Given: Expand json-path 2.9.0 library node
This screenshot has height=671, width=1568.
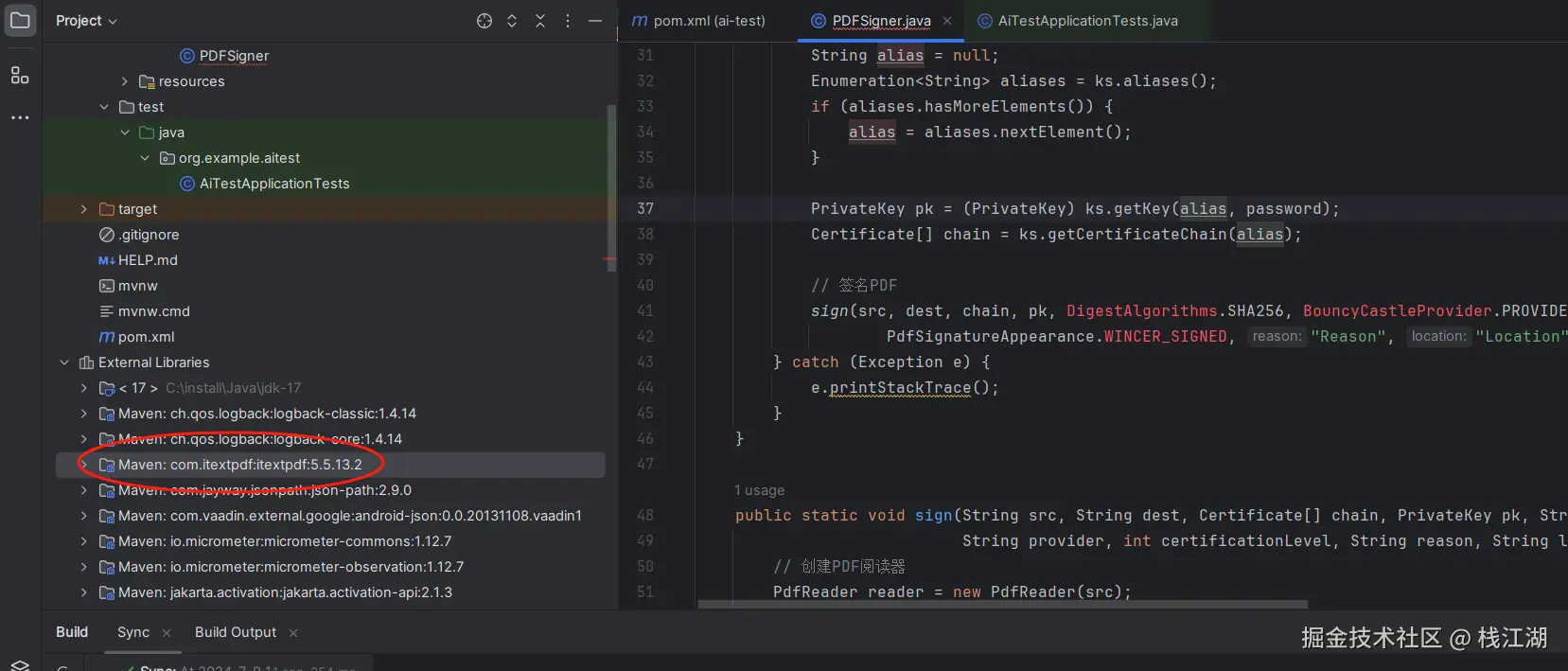Looking at the screenshot, I should (84, 490).
